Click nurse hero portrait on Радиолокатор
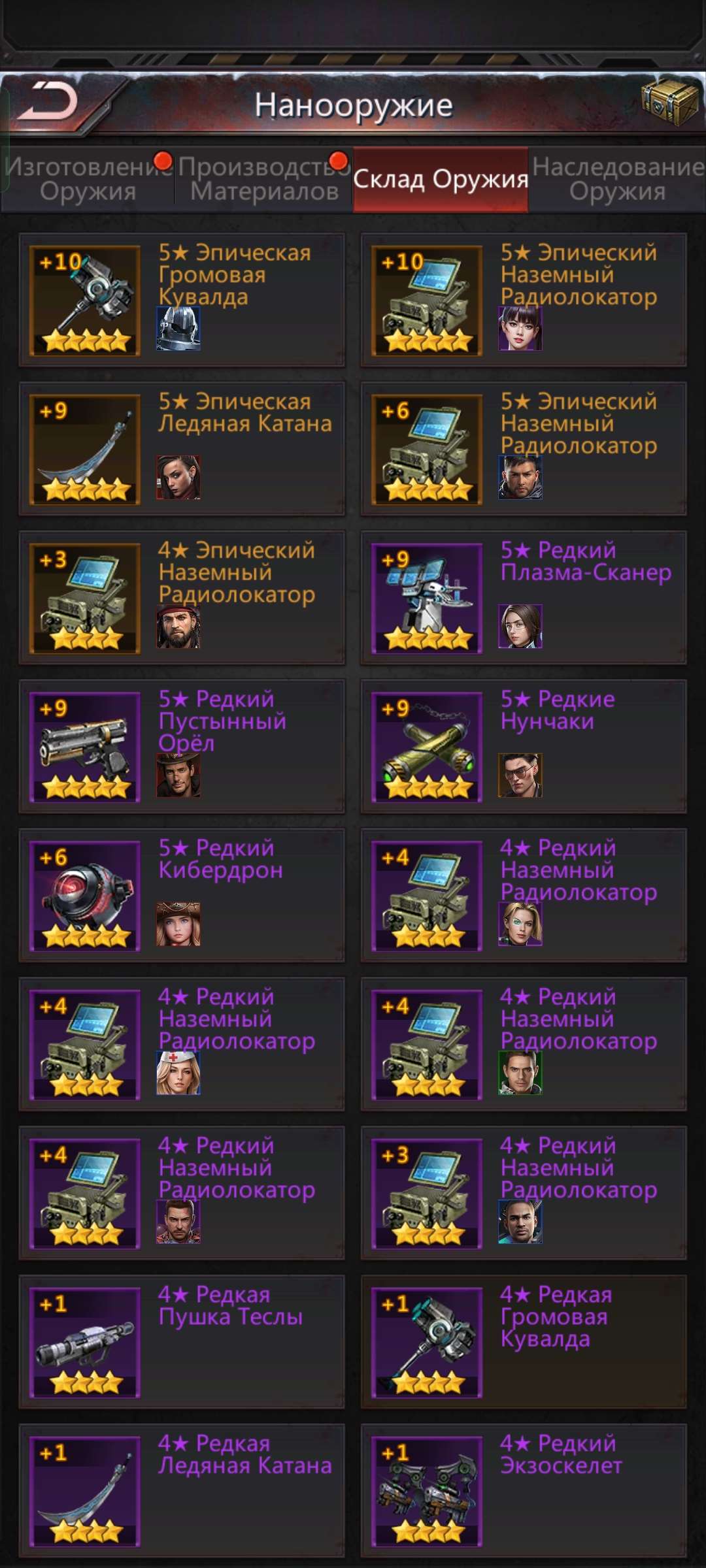This screenshot has width=706, height=1568. coord(178,1073)
